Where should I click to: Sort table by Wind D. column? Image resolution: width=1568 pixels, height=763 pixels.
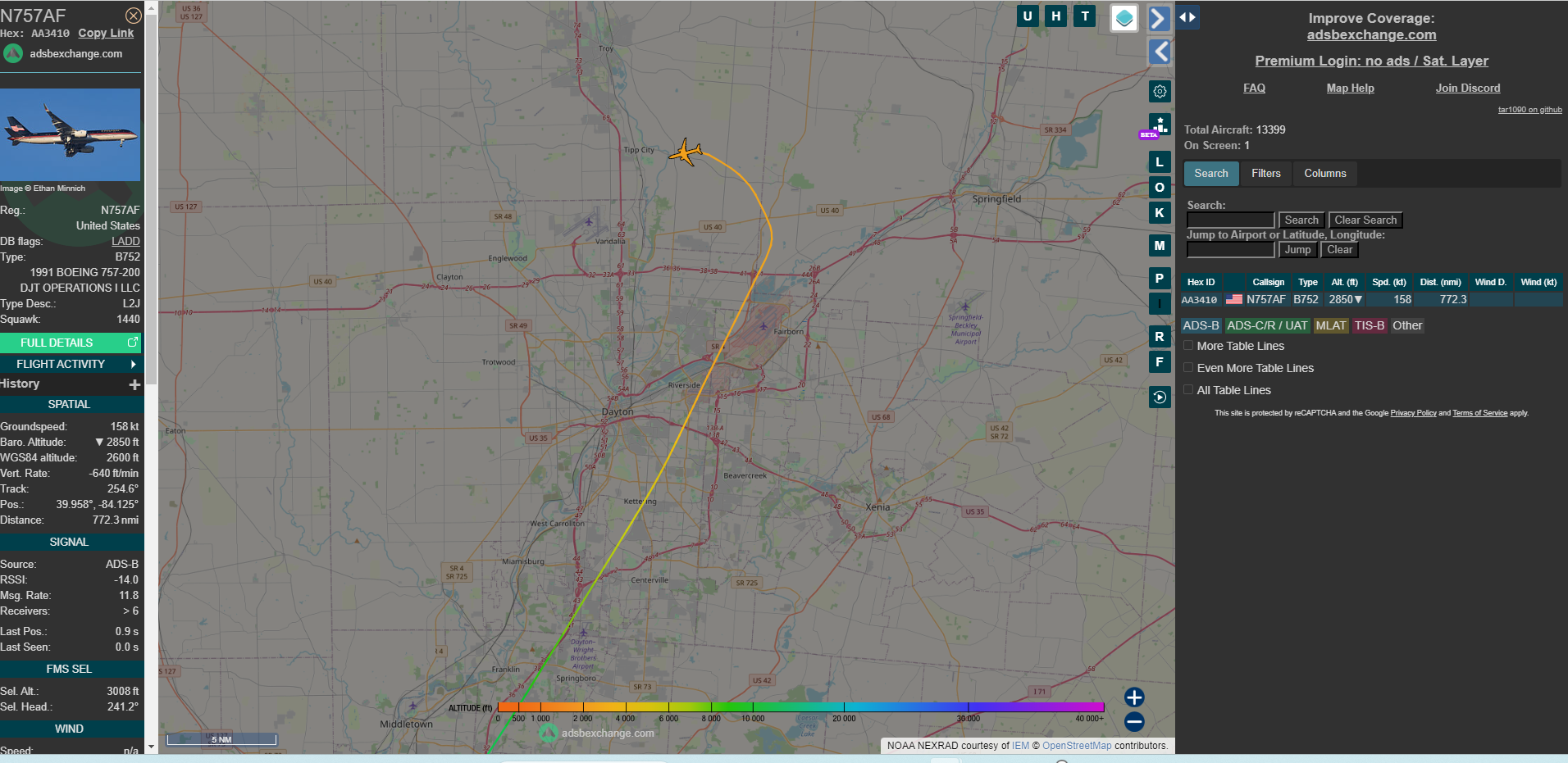point(1490,282)
